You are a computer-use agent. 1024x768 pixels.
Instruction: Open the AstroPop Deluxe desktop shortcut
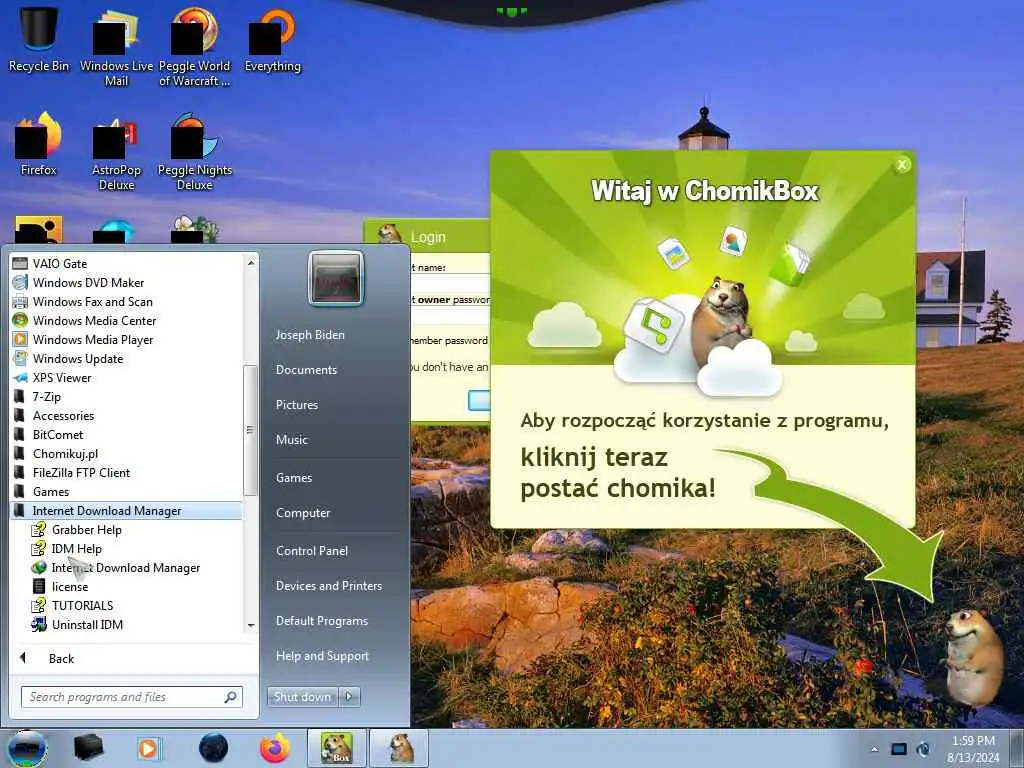point(116,152)
